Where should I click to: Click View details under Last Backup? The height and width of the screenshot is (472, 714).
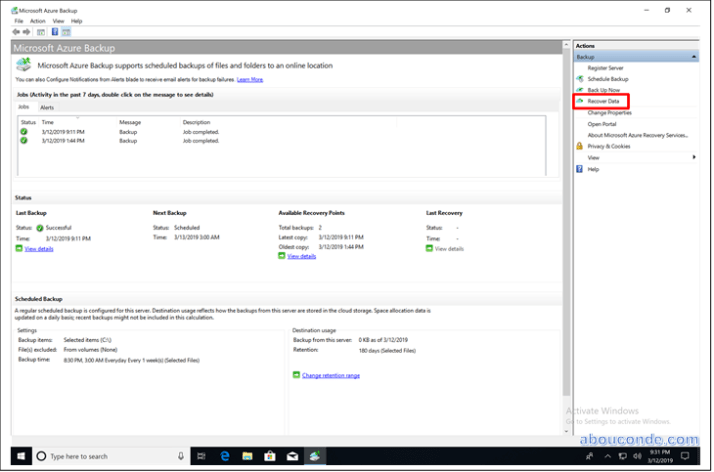click(39, 248)
